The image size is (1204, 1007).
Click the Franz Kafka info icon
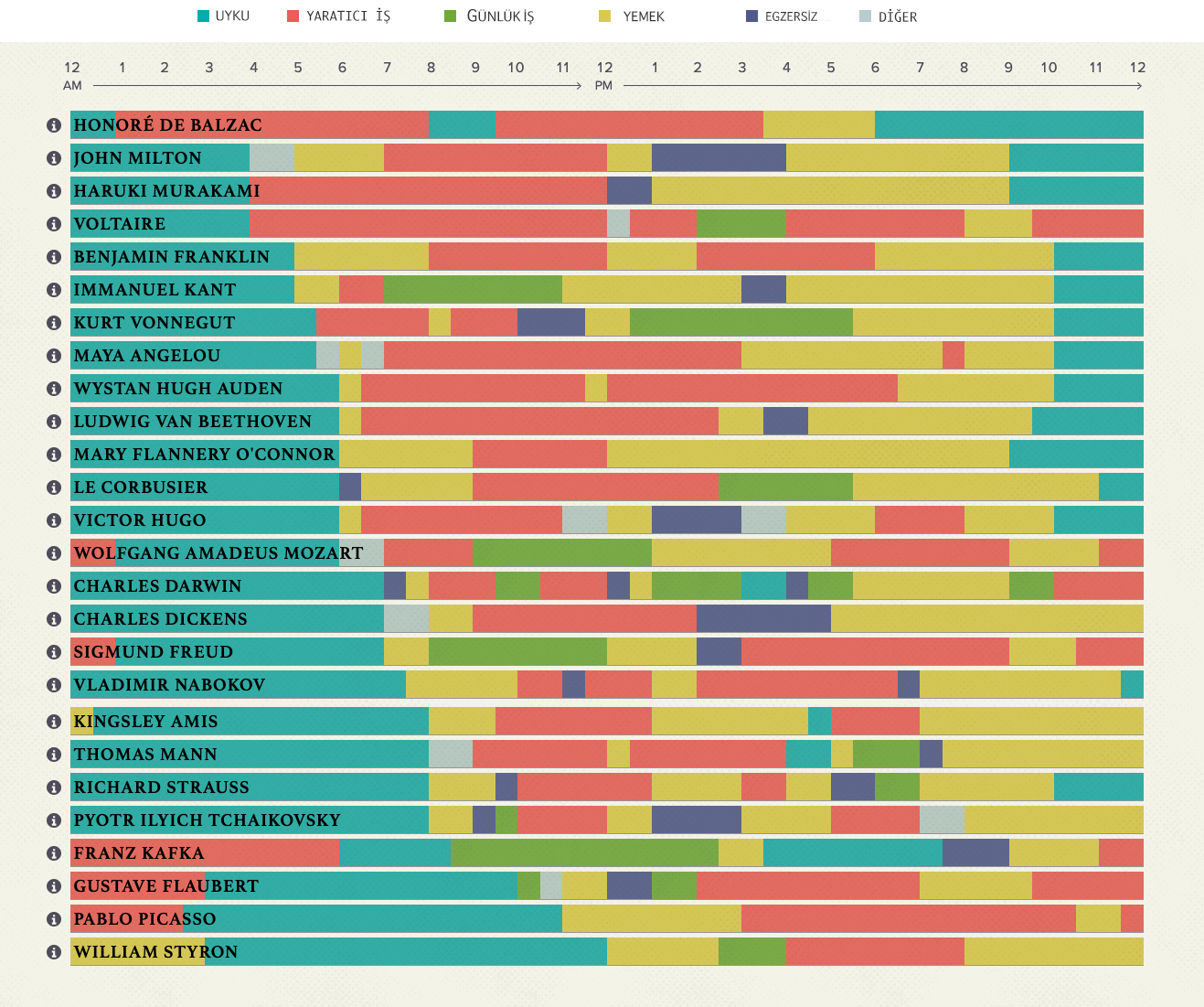54,853
